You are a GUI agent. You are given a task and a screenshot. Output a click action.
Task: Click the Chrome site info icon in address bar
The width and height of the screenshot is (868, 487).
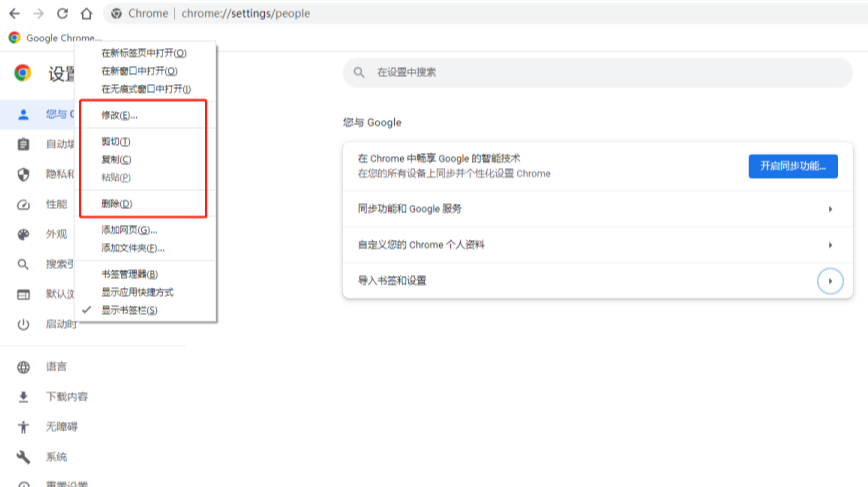click(116, 13)
